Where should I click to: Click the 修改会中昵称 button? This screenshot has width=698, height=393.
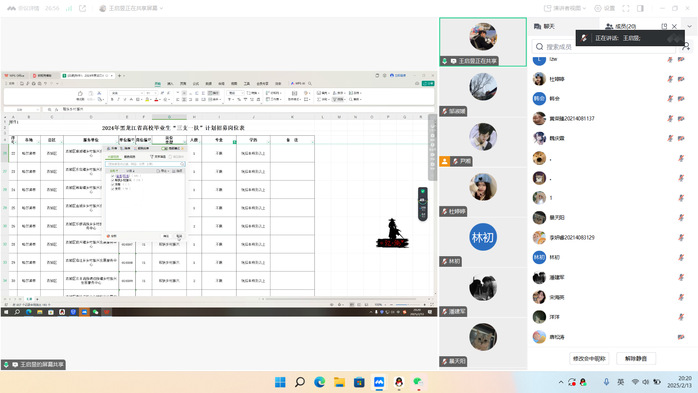point(589,358)
